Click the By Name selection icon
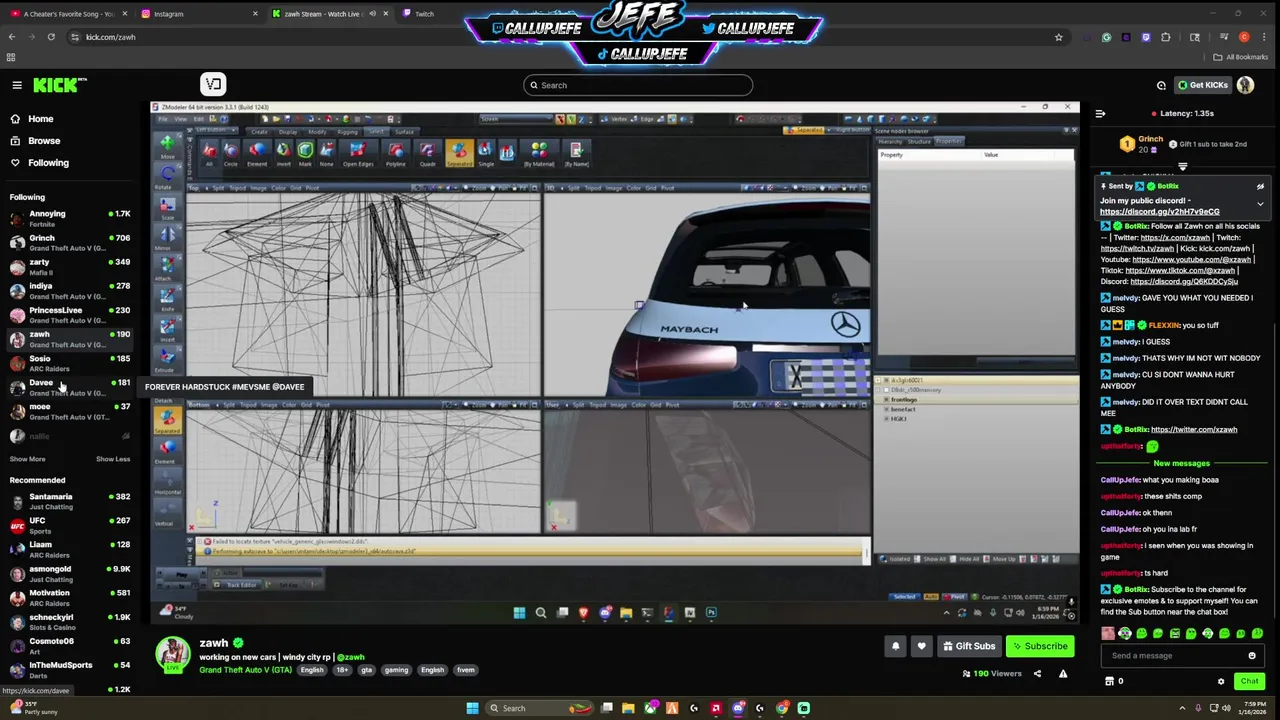1280x720 pixels. 576,152
